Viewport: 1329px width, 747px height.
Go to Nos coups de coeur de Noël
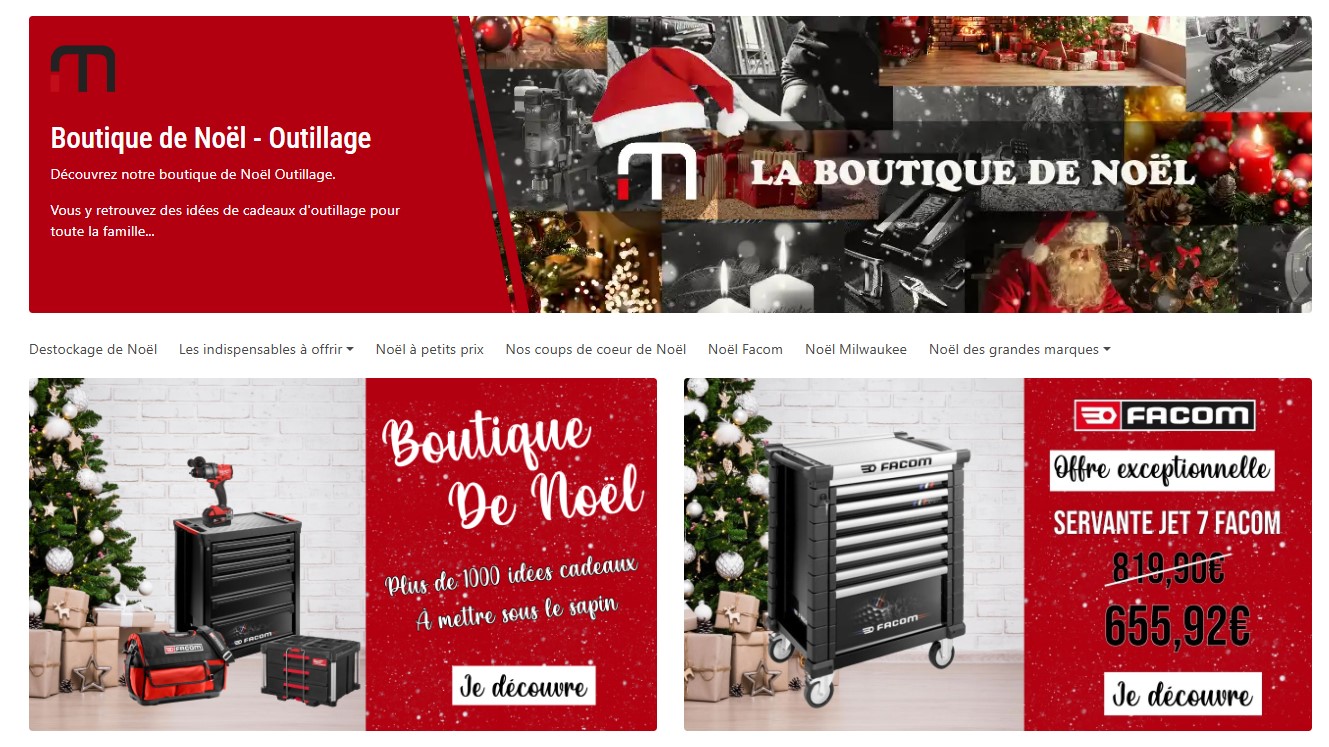[596, 349]
